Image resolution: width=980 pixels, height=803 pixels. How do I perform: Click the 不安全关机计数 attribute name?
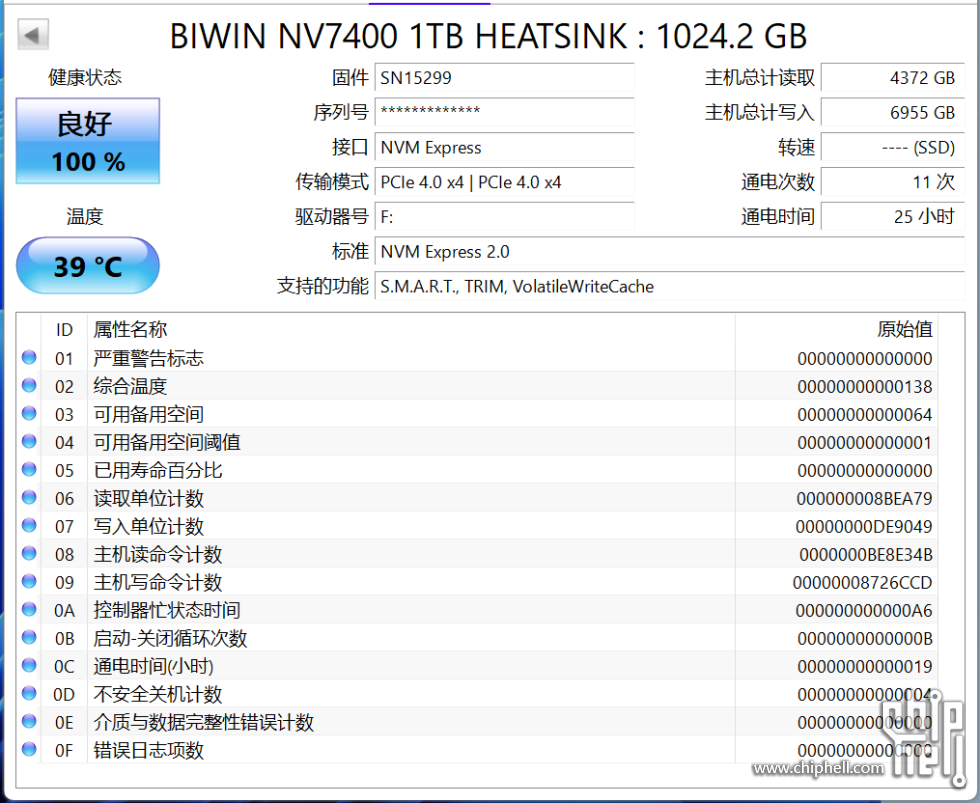click(158, 694)
